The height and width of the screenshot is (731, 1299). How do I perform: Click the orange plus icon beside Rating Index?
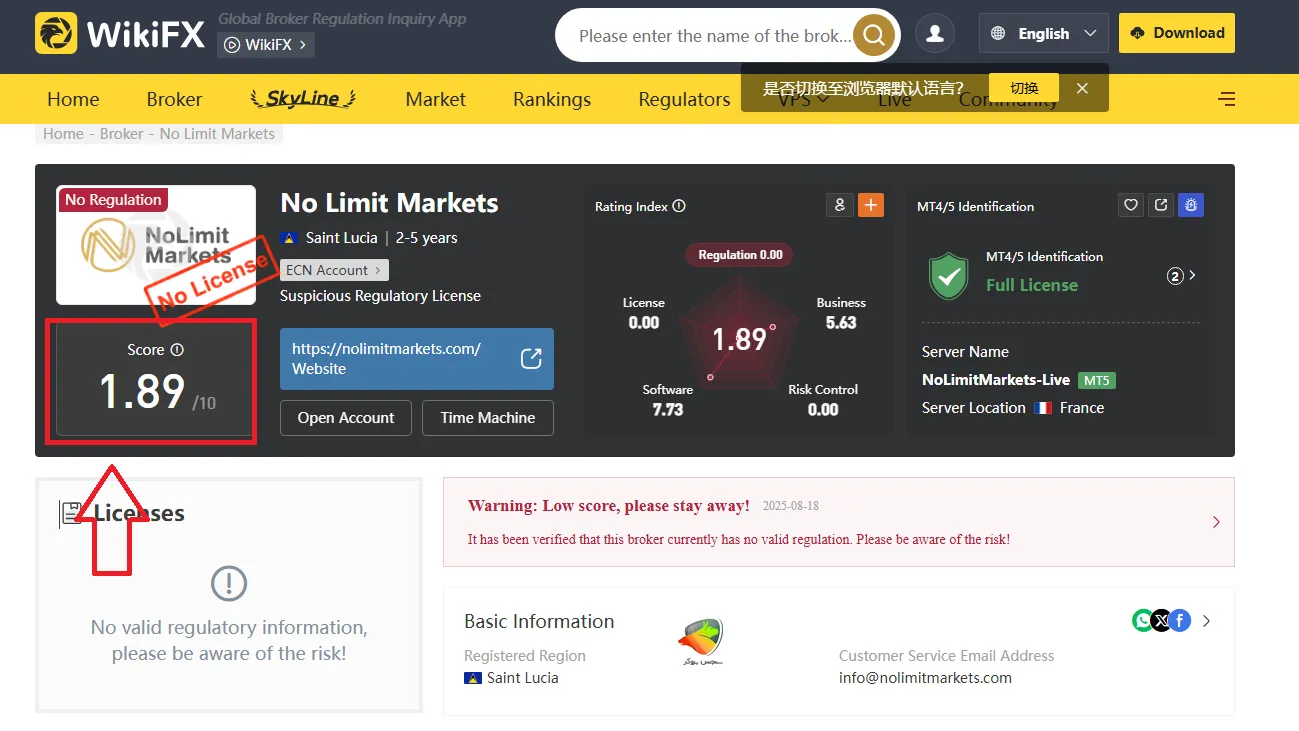pyautogui.click(x=870, y=205)
